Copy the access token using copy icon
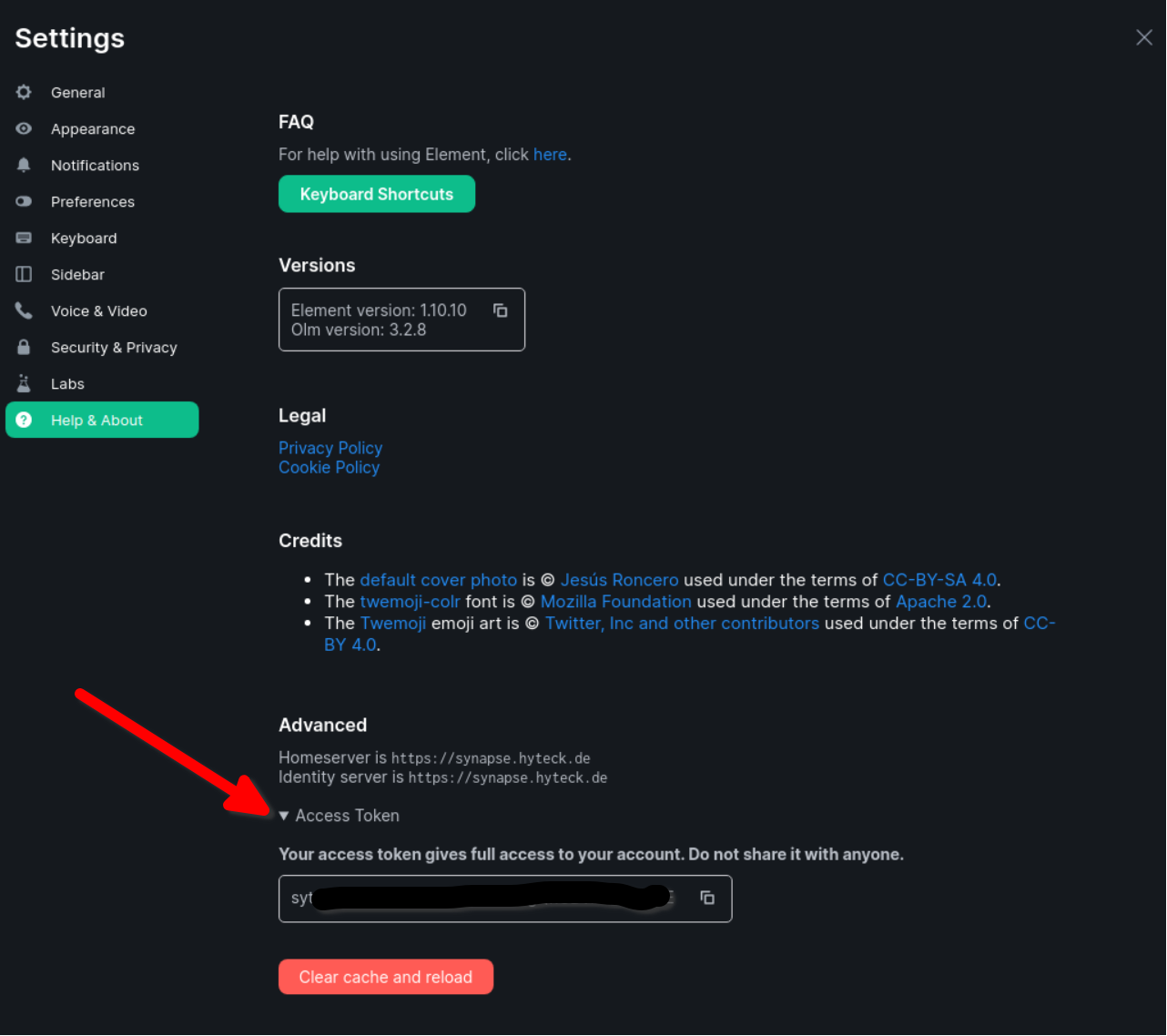The image size is (1167, 1036). 707,898
